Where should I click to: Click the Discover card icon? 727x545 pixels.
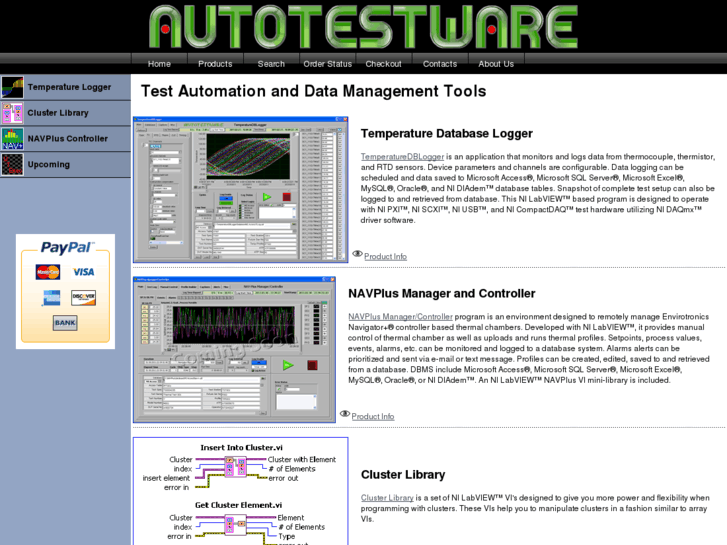tap(83, 298)
